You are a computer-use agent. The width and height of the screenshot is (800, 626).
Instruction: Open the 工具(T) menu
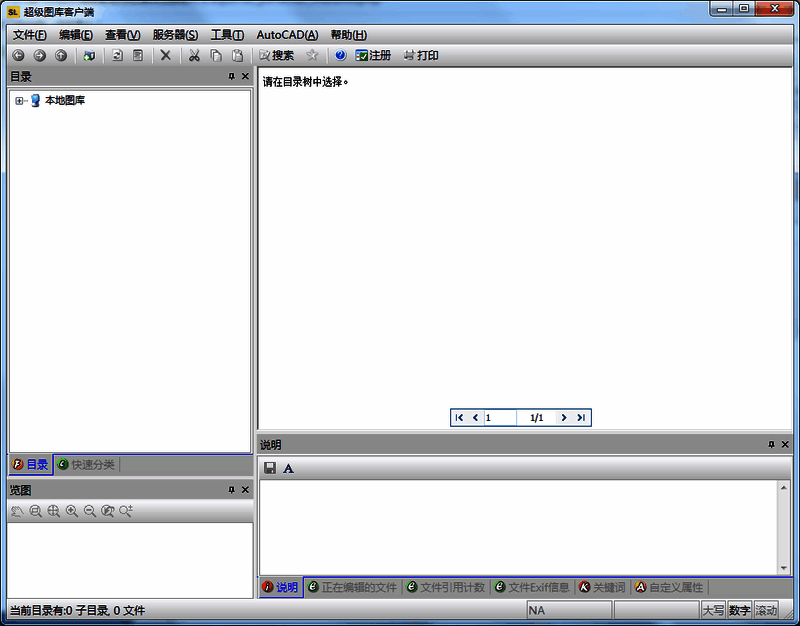pos(227,35)
